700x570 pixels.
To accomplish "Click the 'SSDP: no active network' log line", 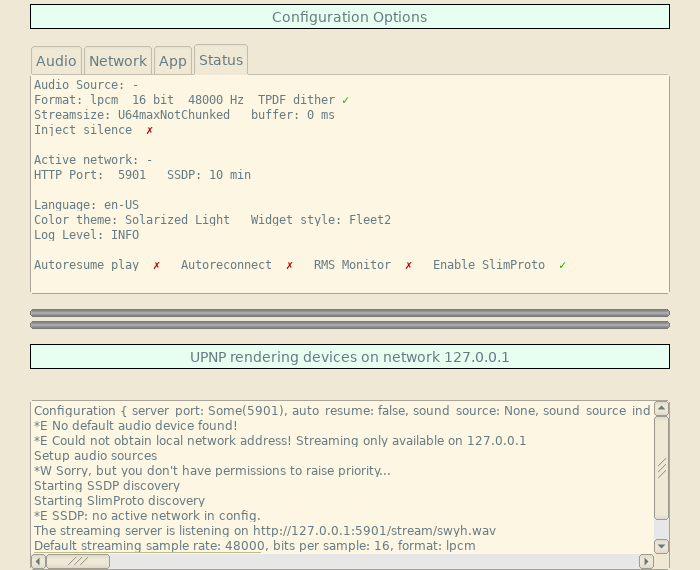I will click(147, 516).
